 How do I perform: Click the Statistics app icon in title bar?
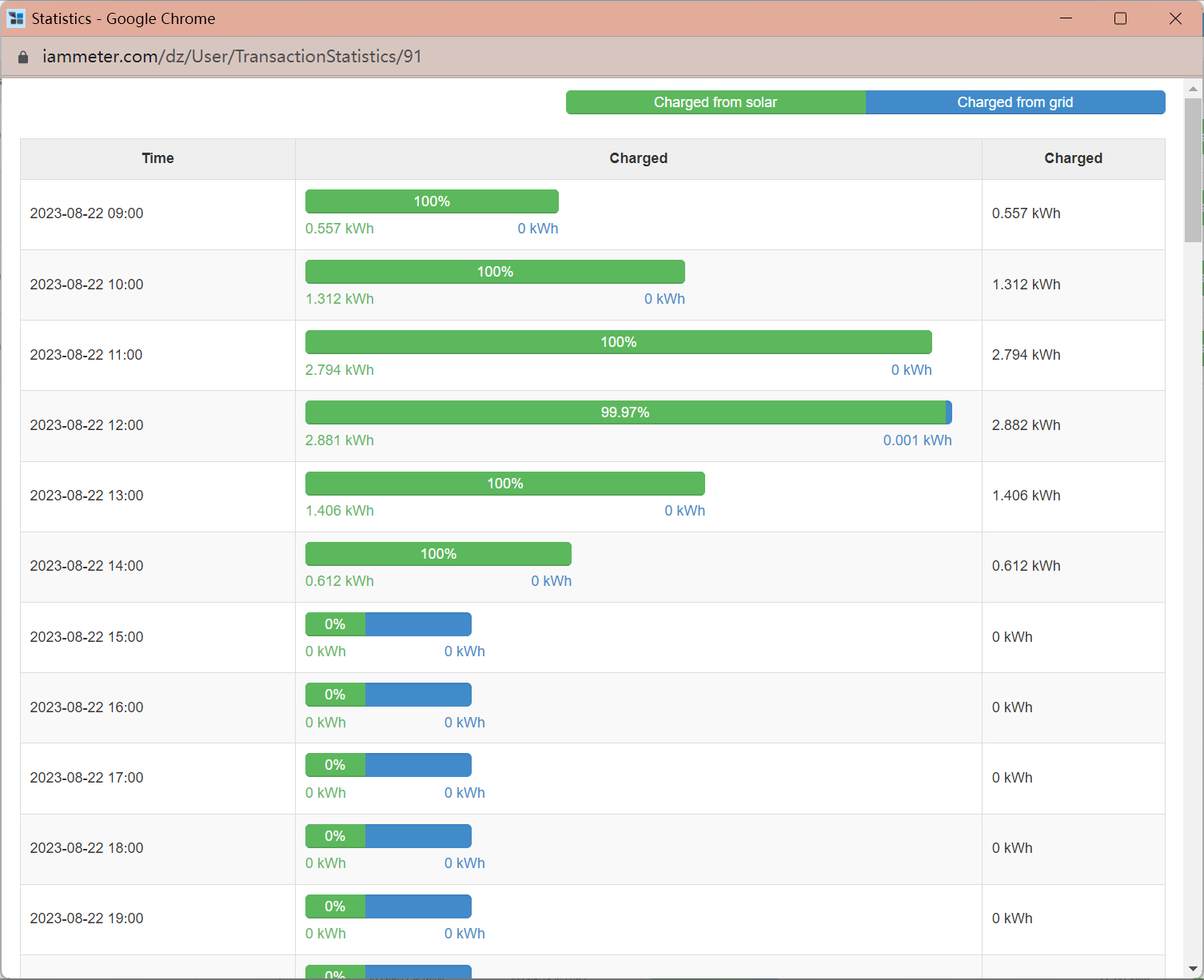[x=16, y=18]
